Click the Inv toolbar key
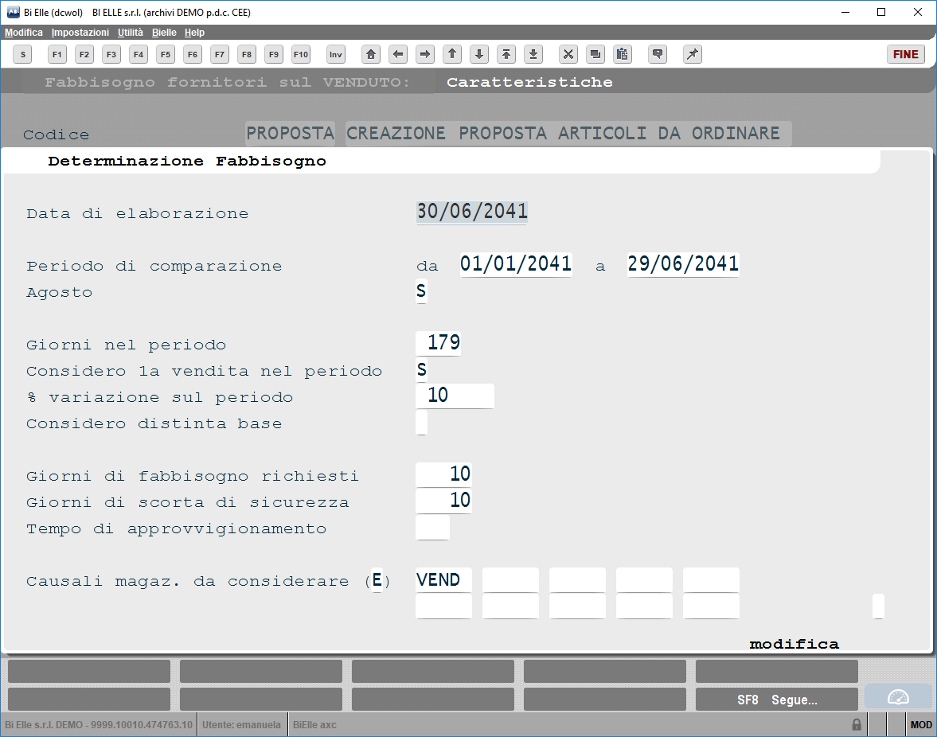 coord(336,54)
